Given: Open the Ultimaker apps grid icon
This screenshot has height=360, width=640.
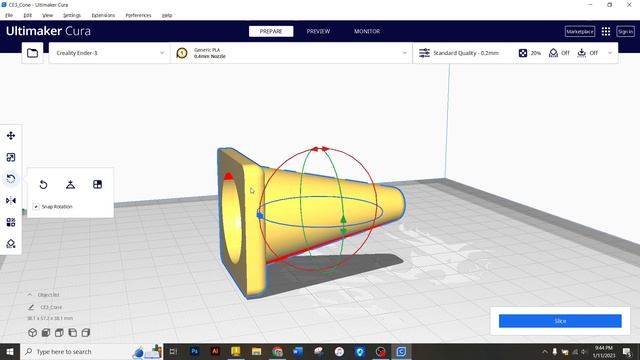Looking at the screenshot, I should 606,31.
